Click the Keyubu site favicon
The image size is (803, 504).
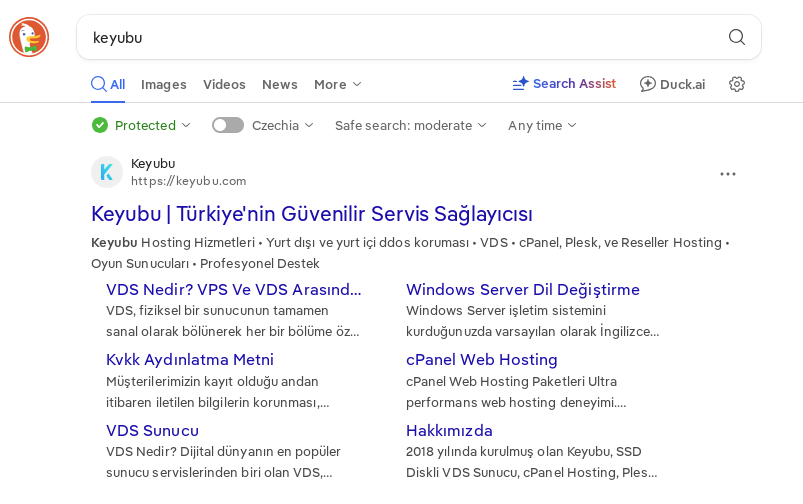(107, 172)
